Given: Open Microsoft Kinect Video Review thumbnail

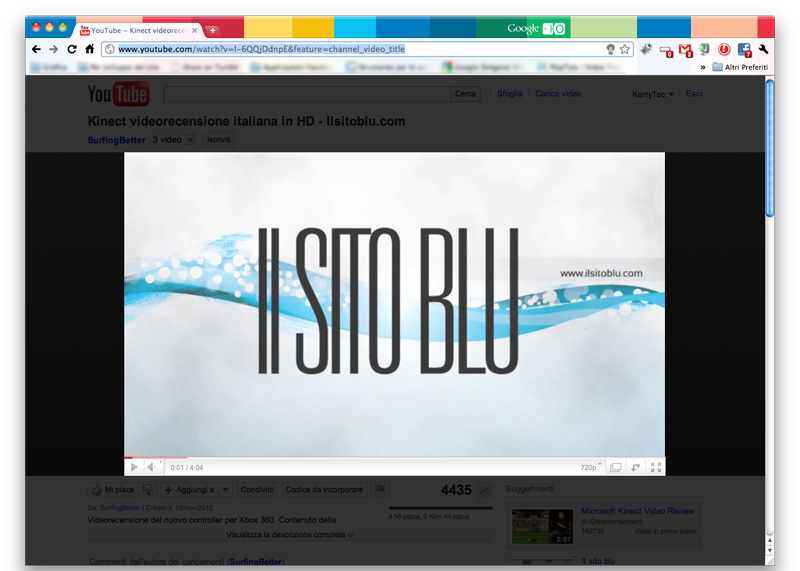Looking at the screenshot, I should pyautogui.click(x=542, y=526).
